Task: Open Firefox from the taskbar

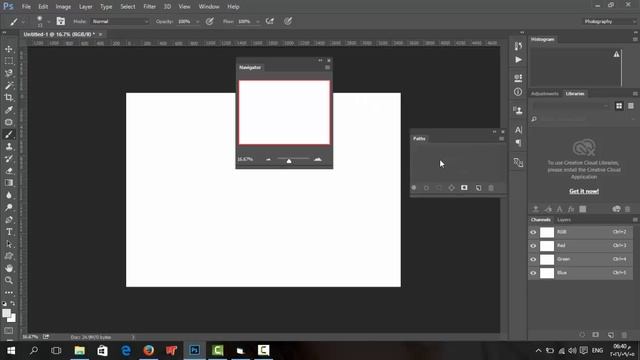Action: [x=149, y=350]
